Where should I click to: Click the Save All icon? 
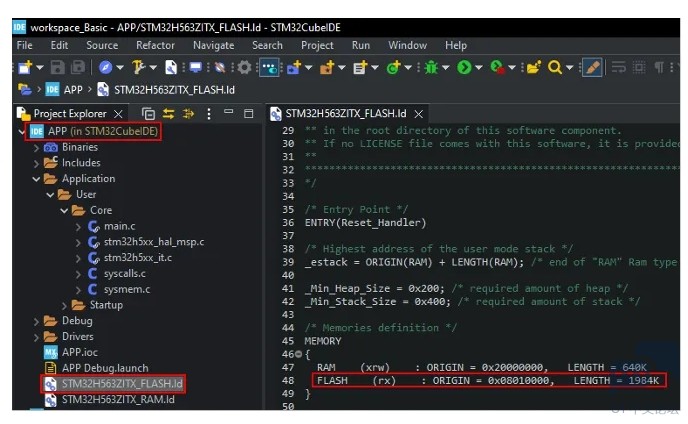click(x=78, y=67)
